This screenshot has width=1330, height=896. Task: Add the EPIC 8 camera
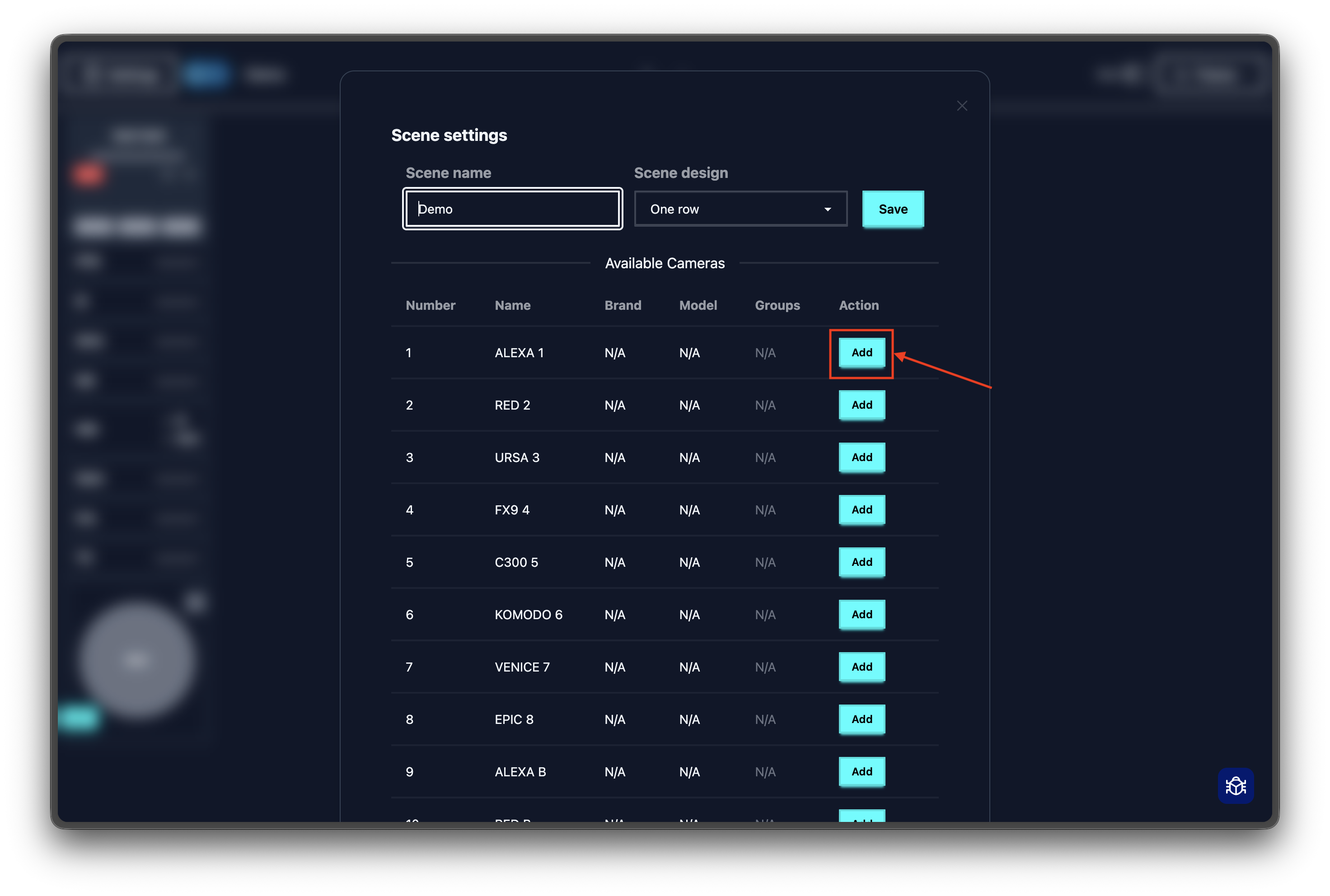[x=862, y=719]
